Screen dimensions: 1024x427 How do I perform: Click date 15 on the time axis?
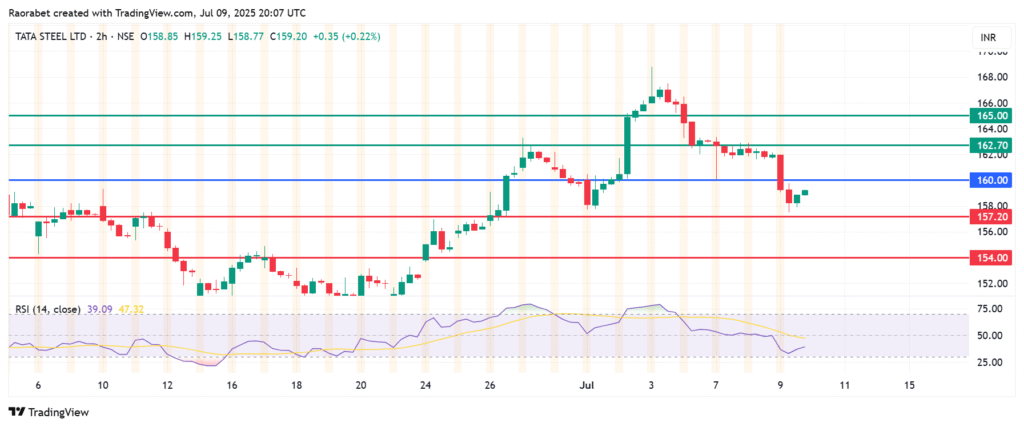pos(909,384)
